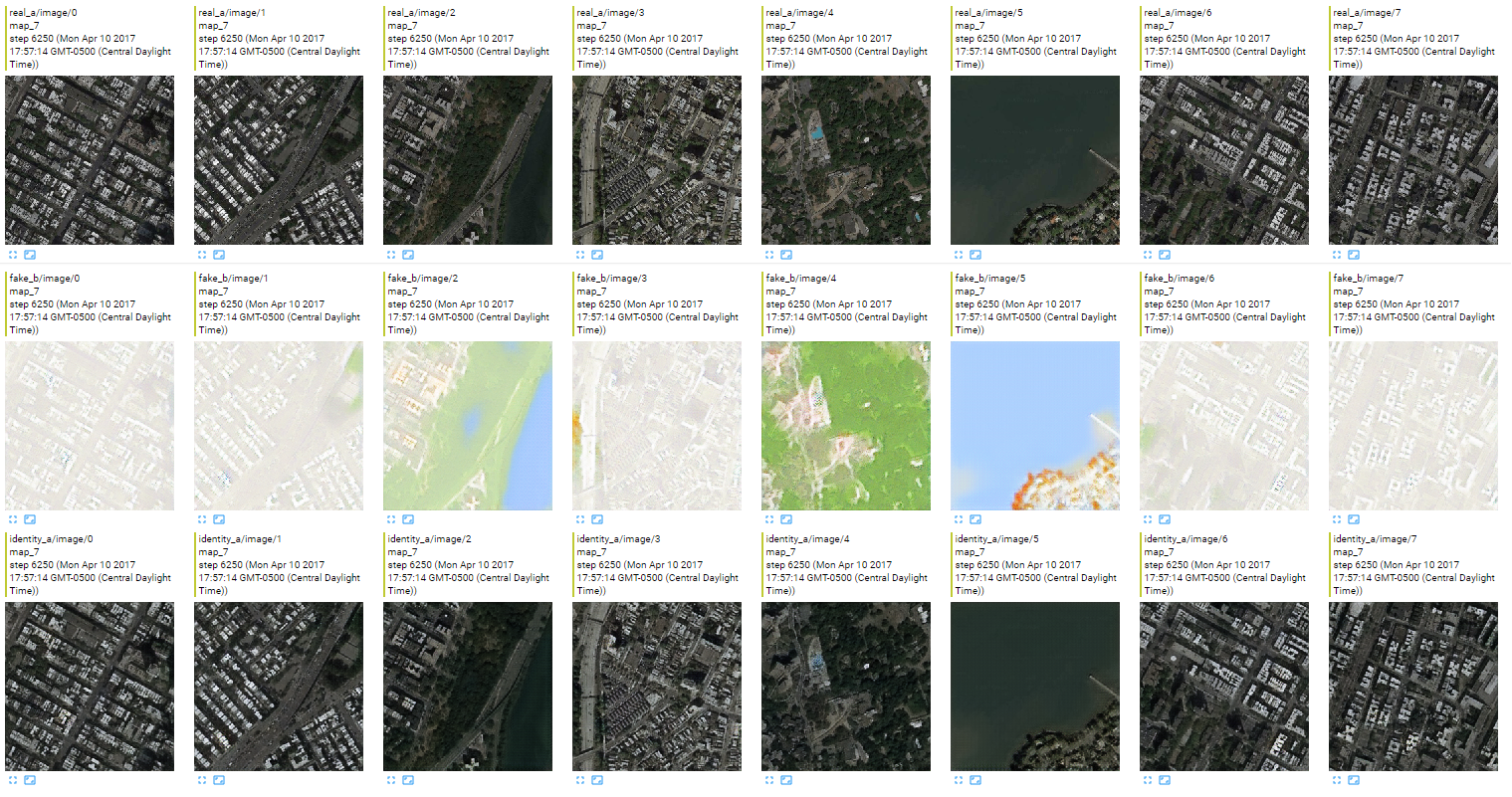Click the 'identity_a/image/0' title text
This screenshot has height=797, width=1512.
[51, 539]
